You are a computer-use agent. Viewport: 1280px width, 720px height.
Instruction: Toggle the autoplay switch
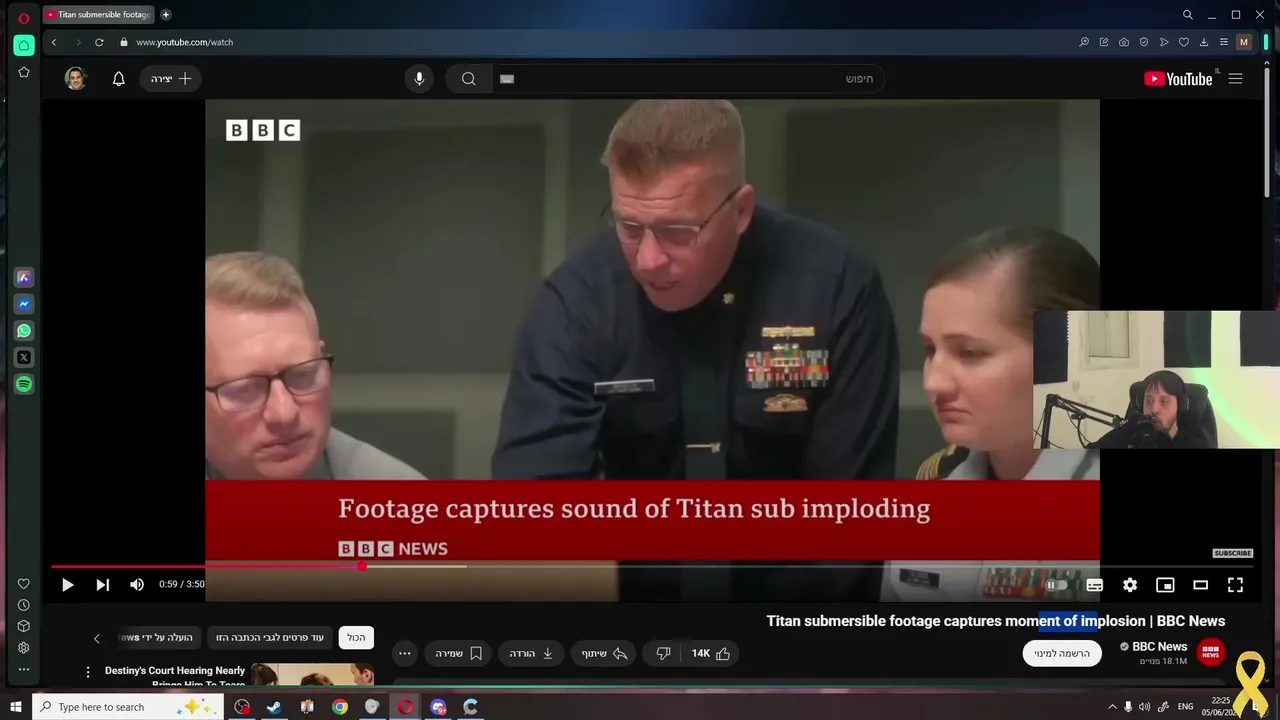coord(1057,585)
